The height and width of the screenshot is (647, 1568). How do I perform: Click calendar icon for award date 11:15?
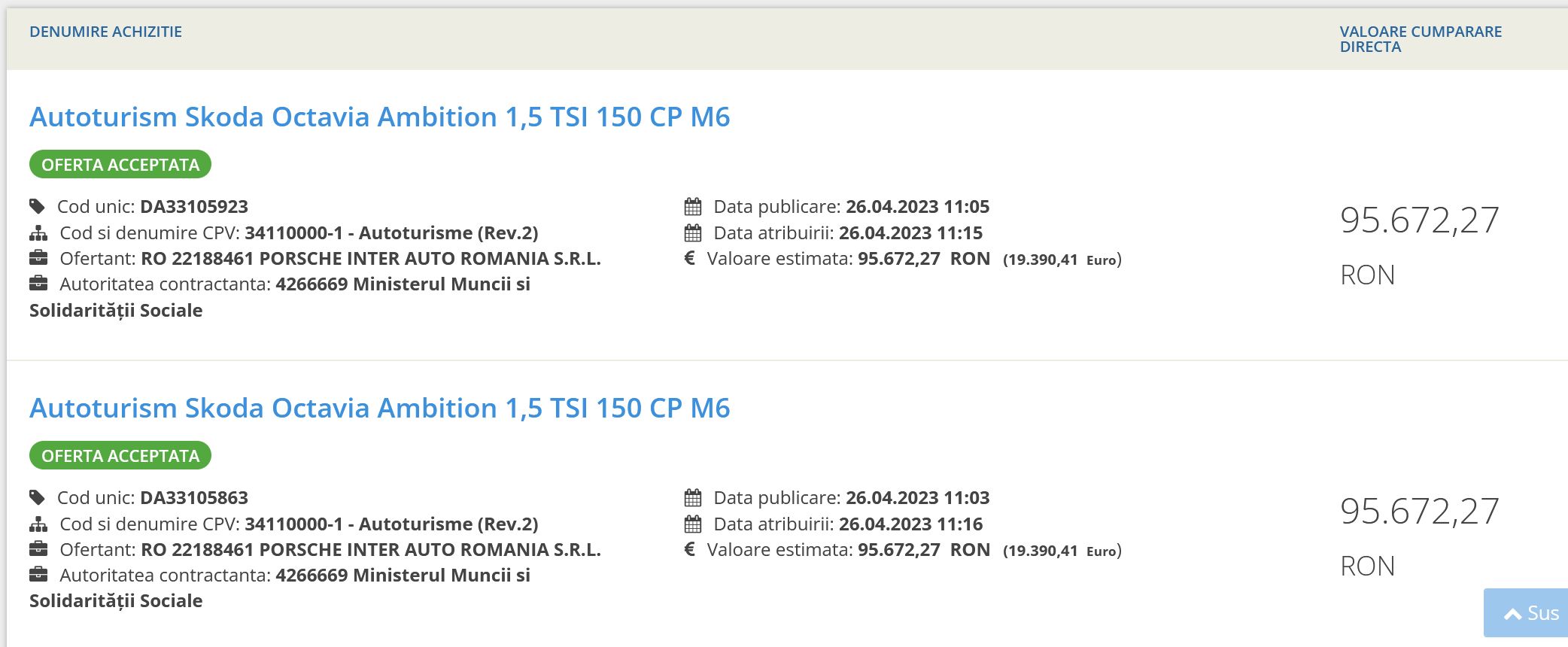[693, 233]
